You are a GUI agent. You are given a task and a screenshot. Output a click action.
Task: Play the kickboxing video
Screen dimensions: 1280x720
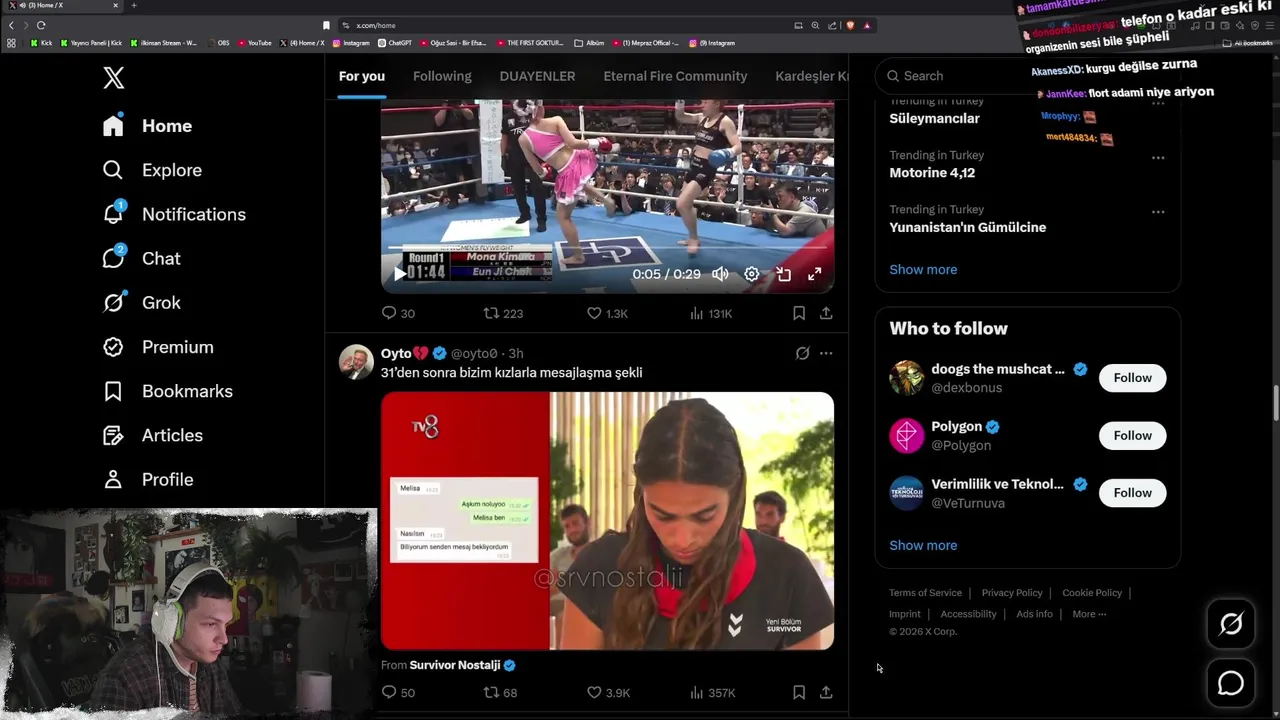point(400,274)
